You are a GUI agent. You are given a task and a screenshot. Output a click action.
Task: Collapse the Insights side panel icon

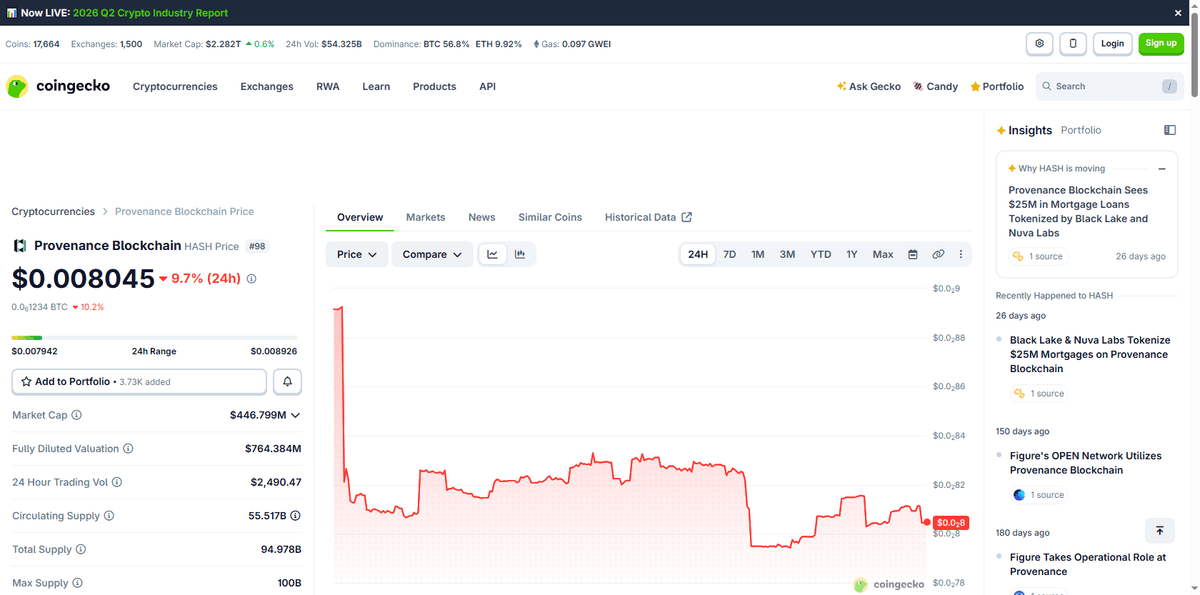[x=1170, y=130]
